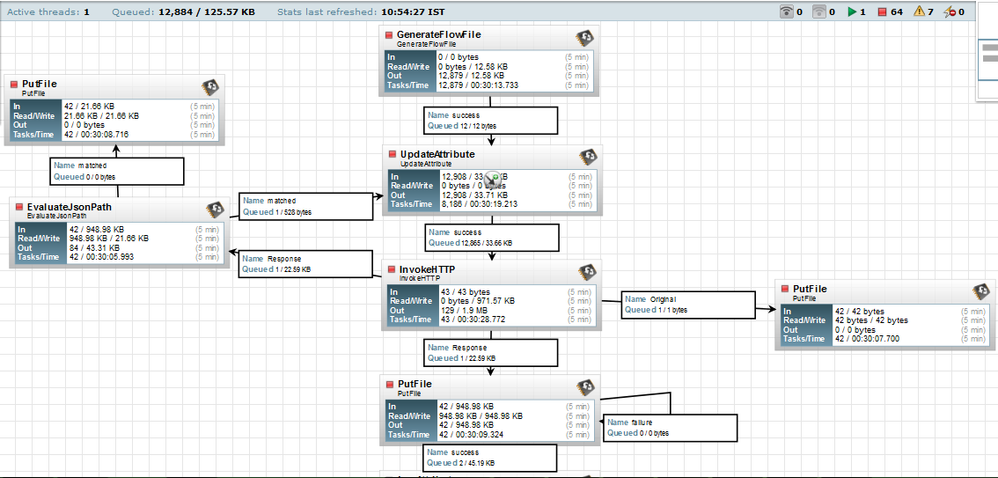The width and height of the screenshot is (998, 478).
Task: Select the success connection below GenerateFlowFile
Action: point(491,120)
